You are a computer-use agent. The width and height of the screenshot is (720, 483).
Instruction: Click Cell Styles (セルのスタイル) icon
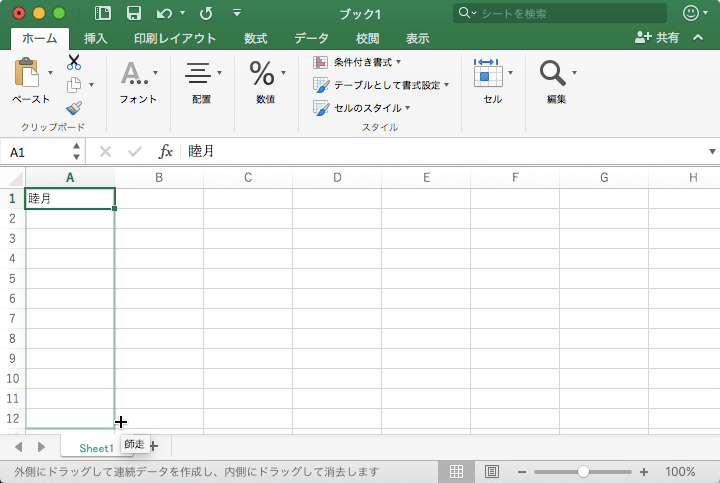321,108
